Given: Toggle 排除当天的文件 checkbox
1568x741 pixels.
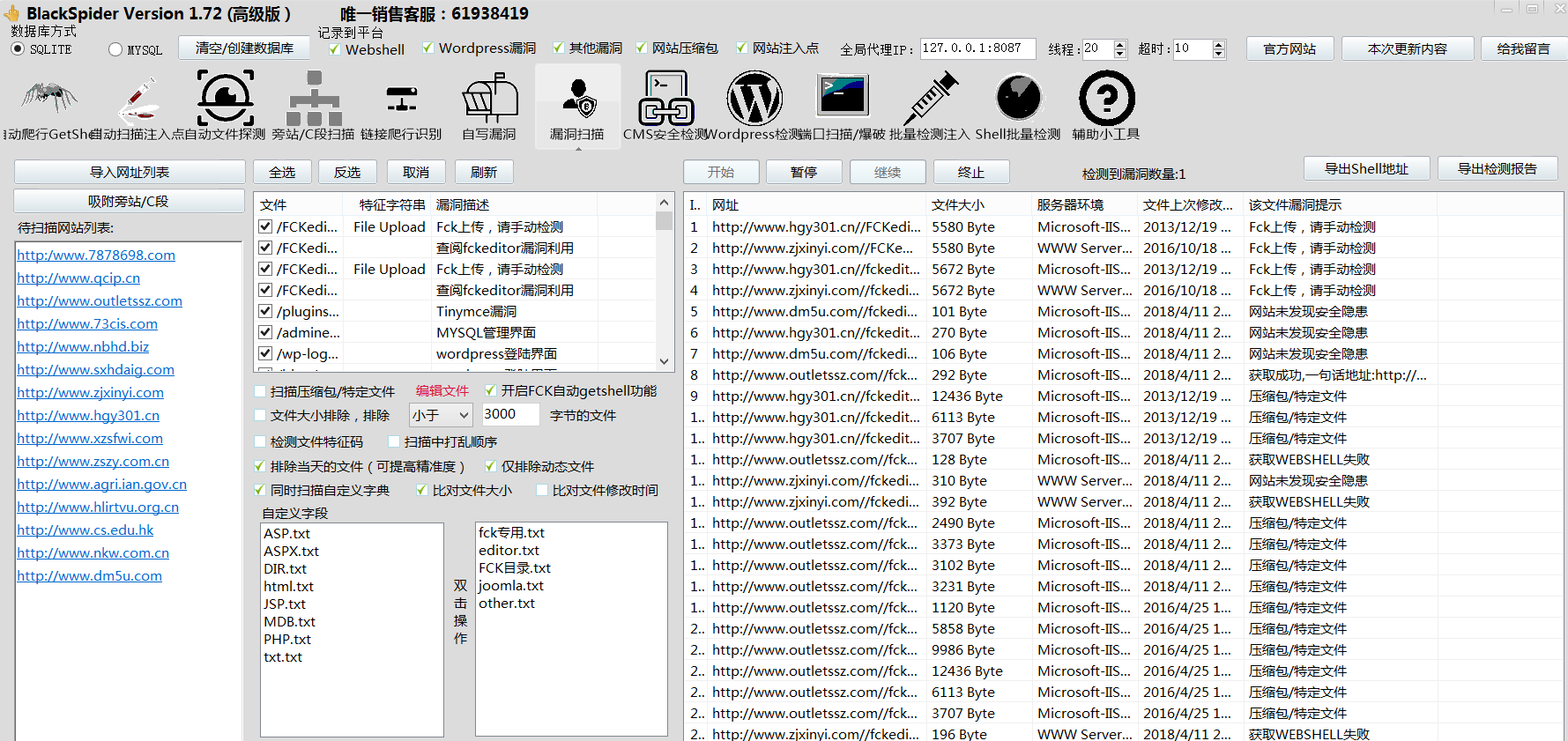Looking at the screenshot, I should 260,466.
